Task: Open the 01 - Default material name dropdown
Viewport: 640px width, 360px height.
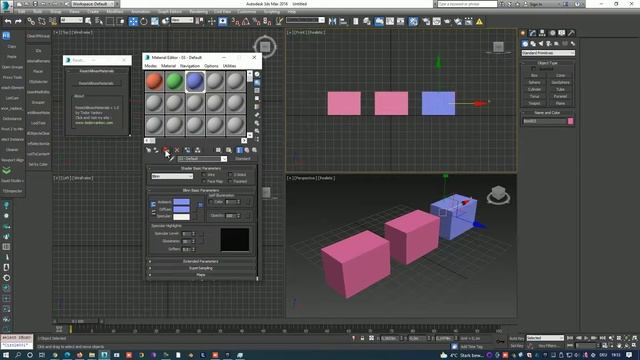Action: (202, 159)
